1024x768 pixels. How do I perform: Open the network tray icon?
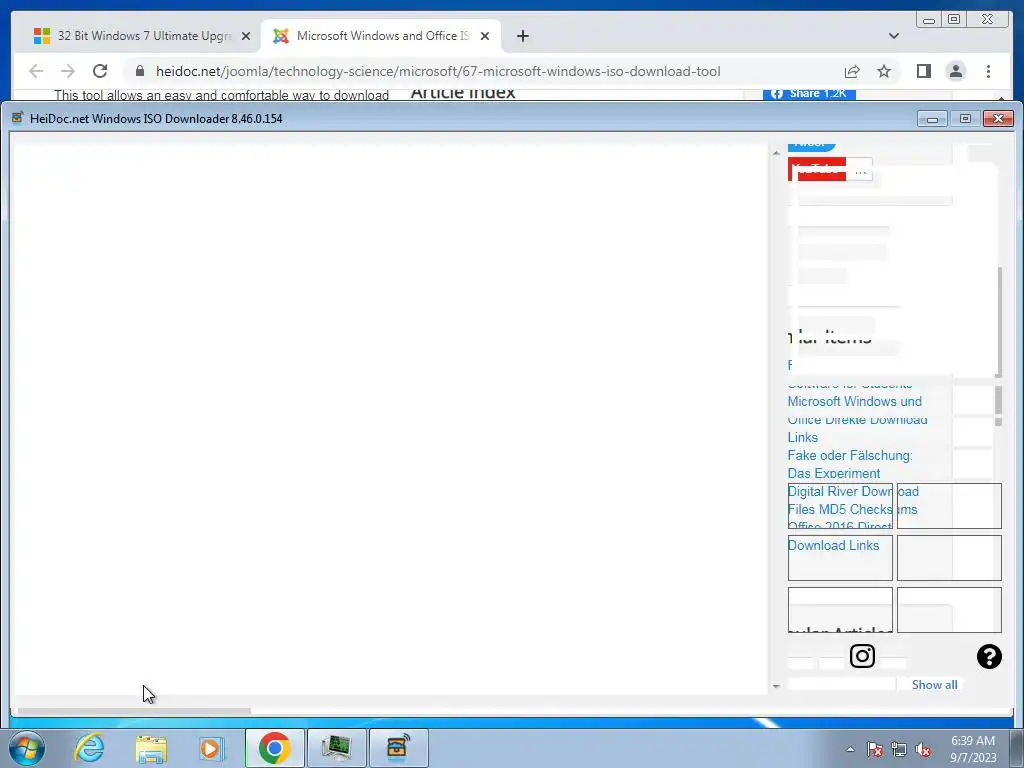pos(899,749)
